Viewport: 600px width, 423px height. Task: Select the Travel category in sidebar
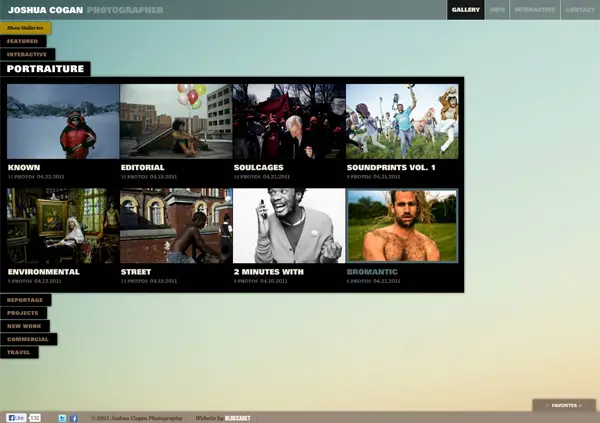click(19, 352)
